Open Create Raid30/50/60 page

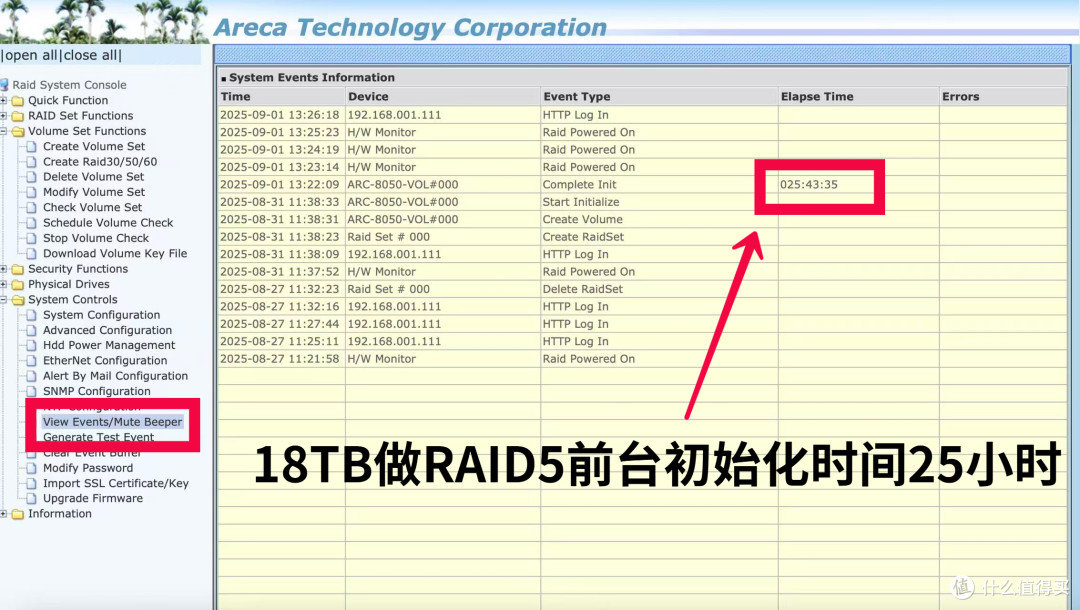coord(100,162)
